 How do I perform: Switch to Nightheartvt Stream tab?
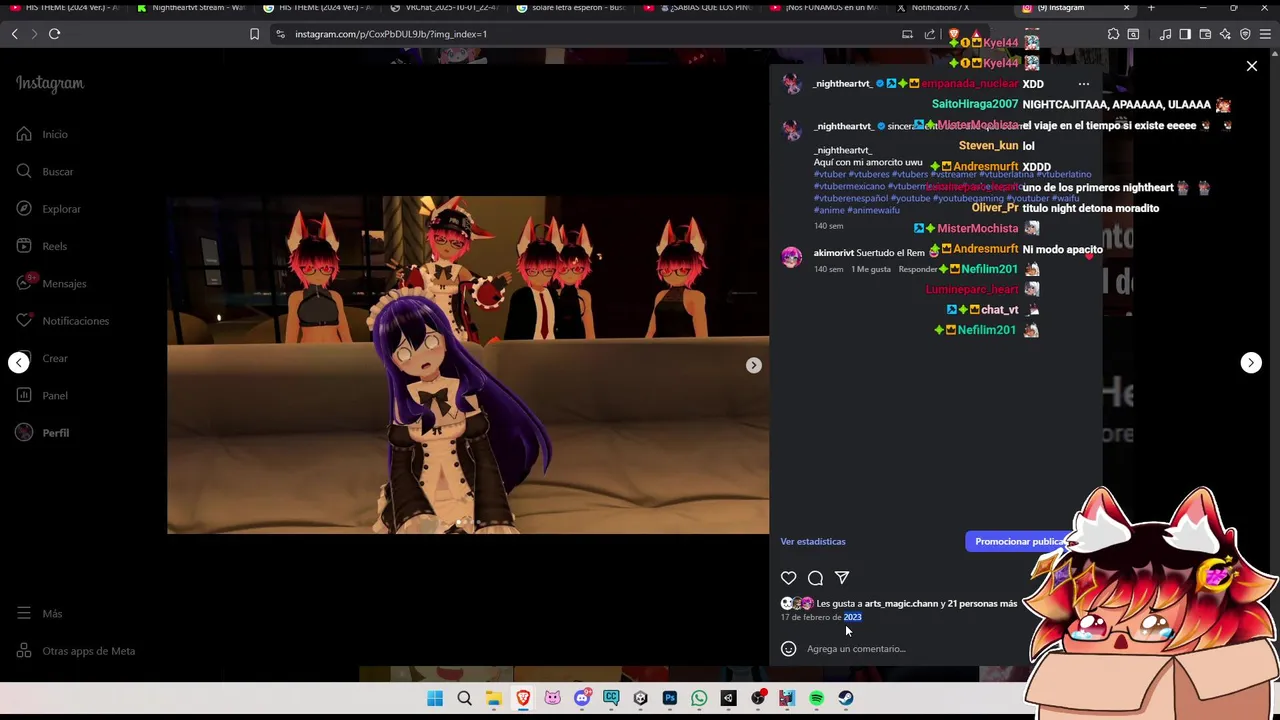(x=189, y=8)
